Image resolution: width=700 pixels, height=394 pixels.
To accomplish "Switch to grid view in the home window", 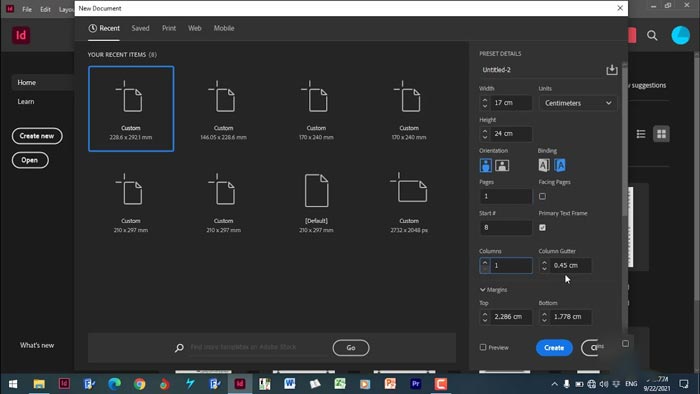I will (662, 134).
